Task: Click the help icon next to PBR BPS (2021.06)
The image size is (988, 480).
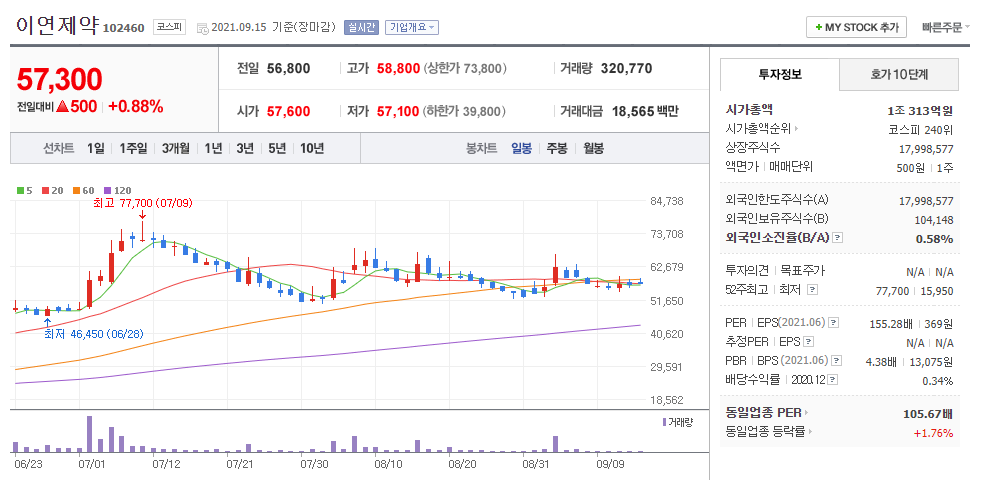Action: 837,361
